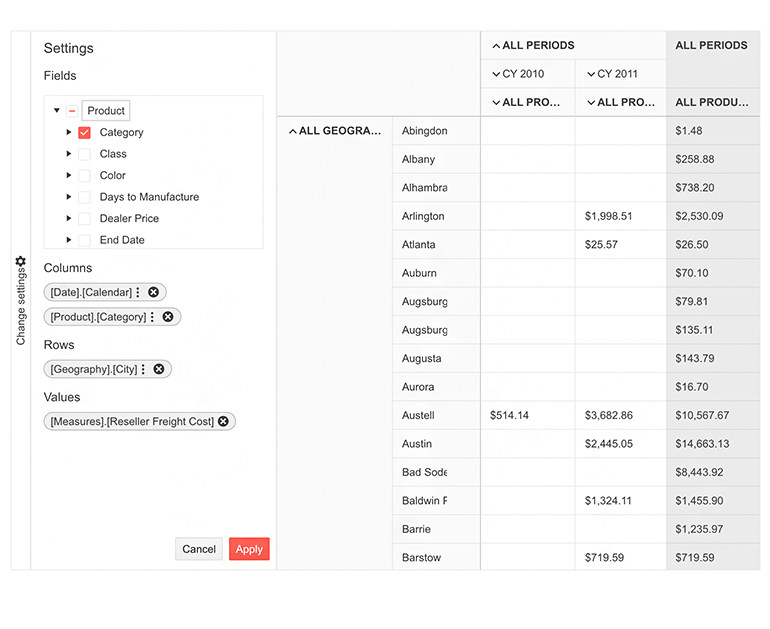Open the [Date].[Calendar] chip options menu
770x629 pixels.
(138, 292)
